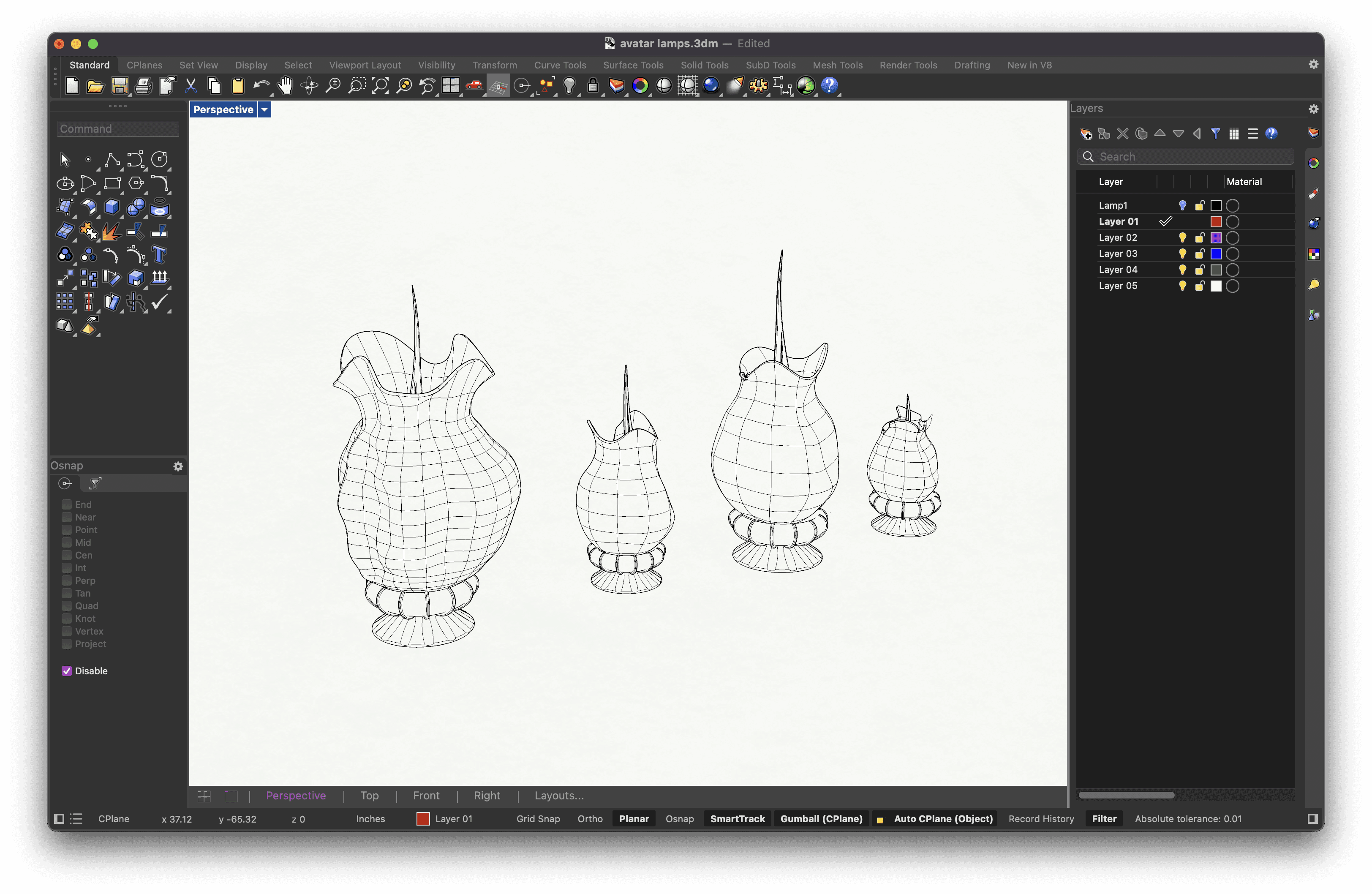The height and width of the screenshot is (894, 1372).
Task: Switch to the Surface Tools tab
Action: (633, 65)
